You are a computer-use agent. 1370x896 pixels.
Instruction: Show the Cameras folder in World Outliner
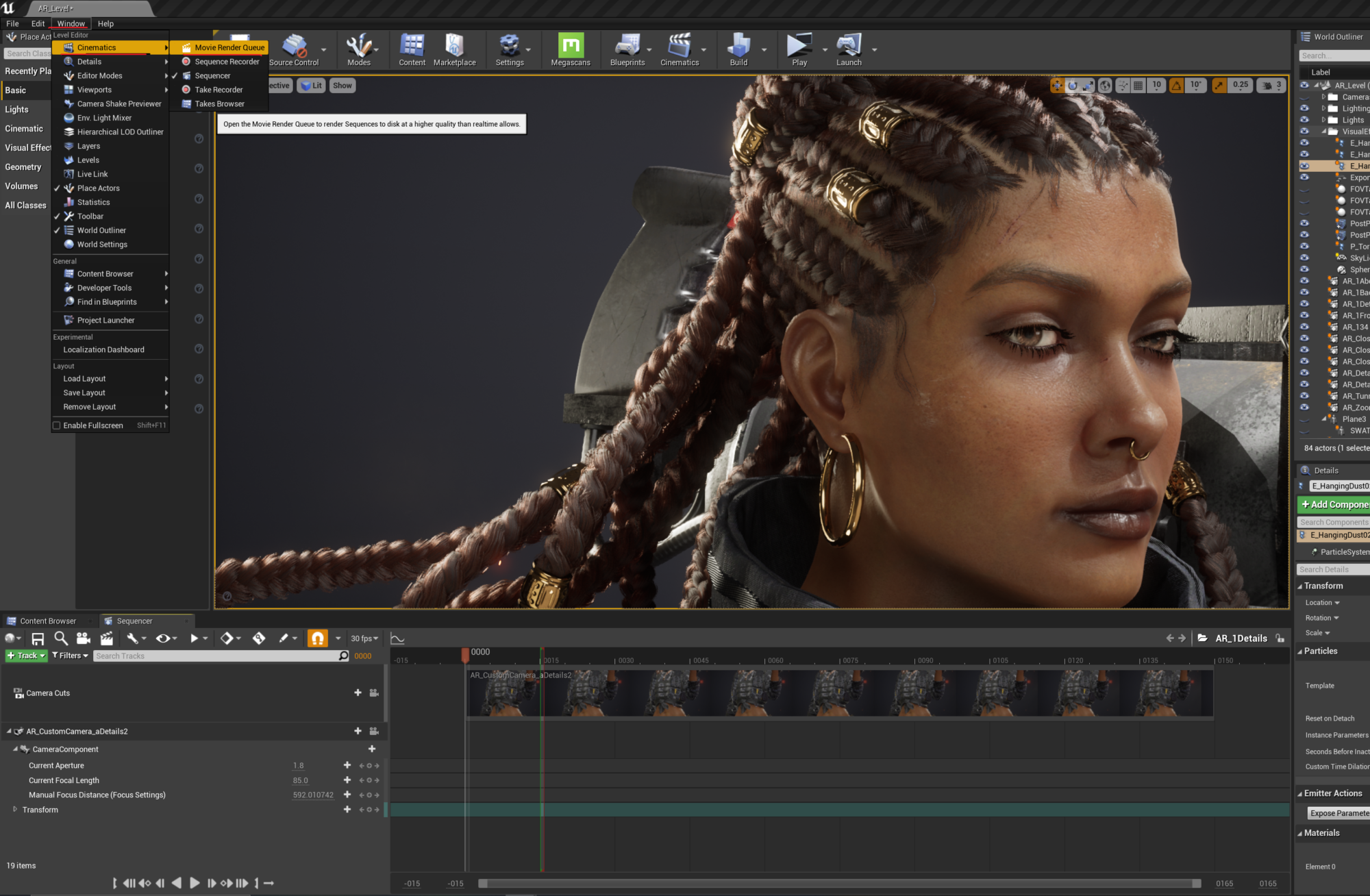pos(1304,97)
